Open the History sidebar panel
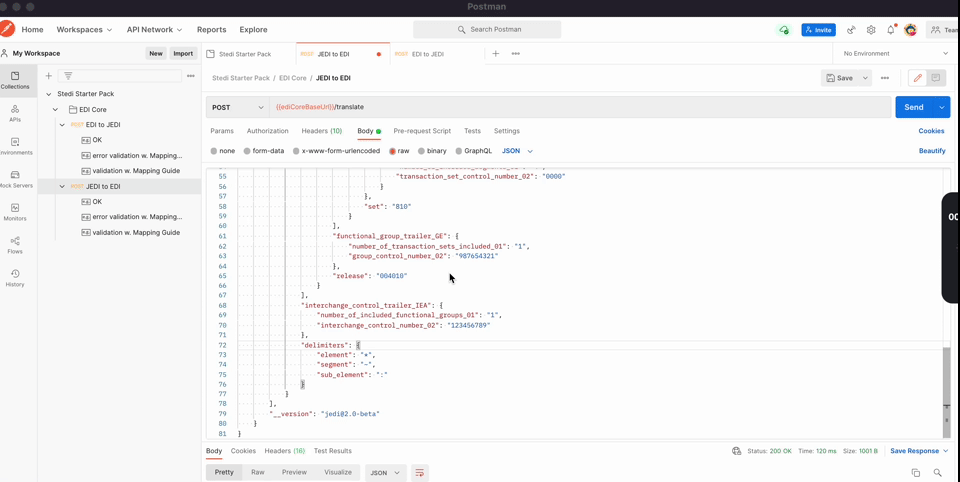 point(15,278)
